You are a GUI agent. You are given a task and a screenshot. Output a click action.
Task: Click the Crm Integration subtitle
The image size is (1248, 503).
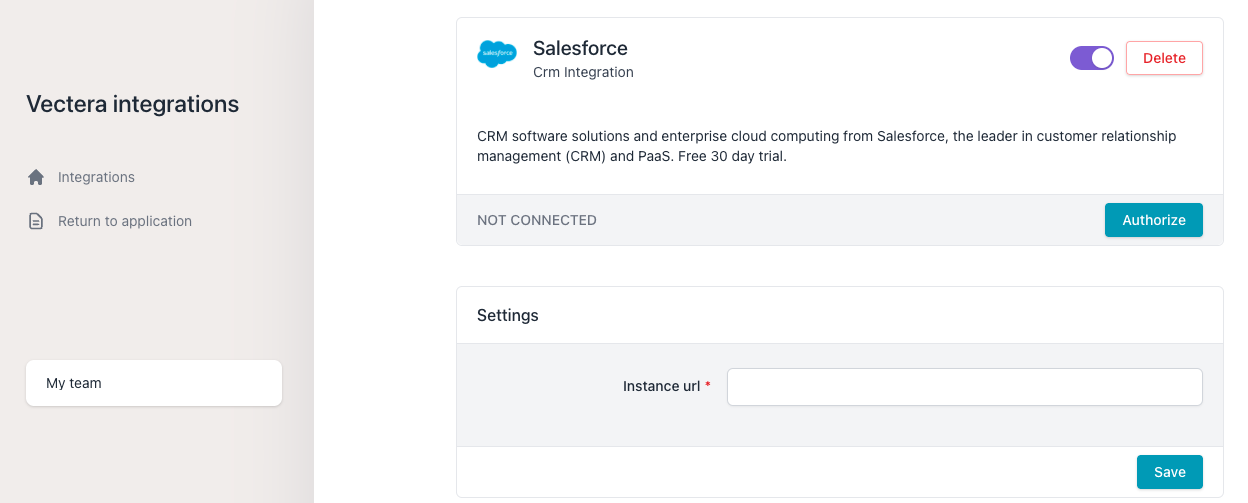(583, 72)
